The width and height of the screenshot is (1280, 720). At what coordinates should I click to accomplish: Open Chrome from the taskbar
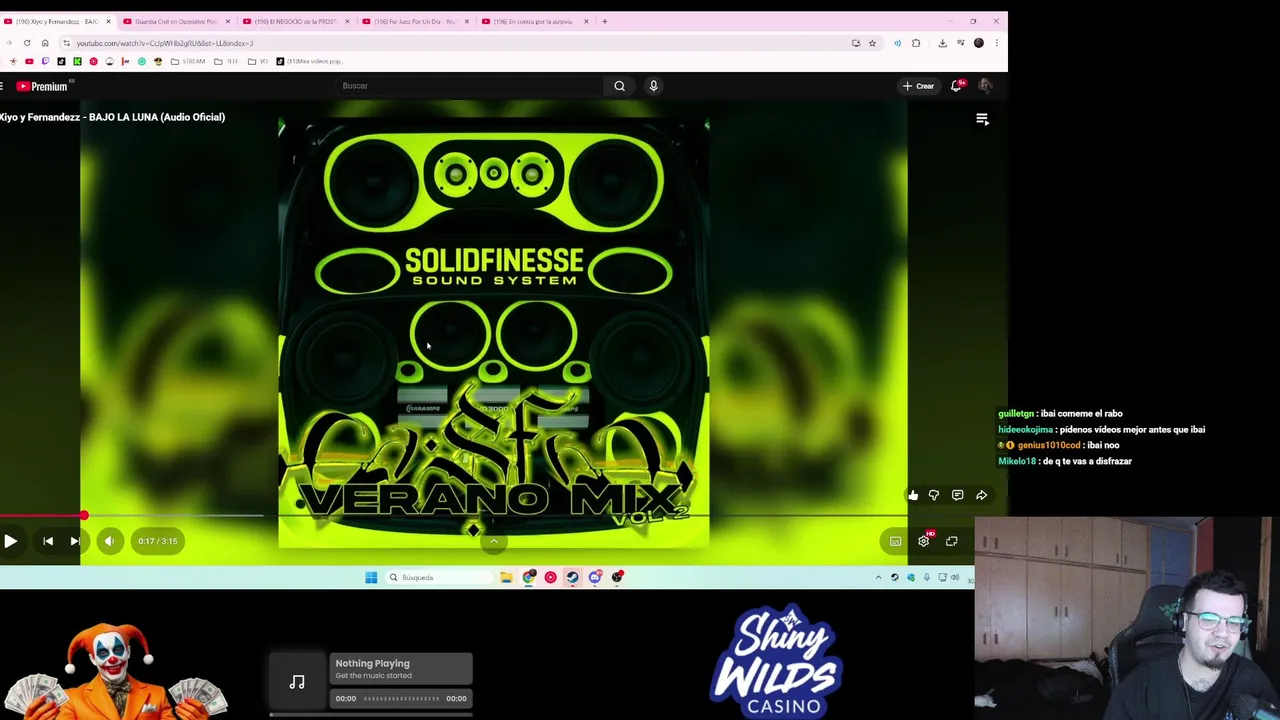[528, 577]
